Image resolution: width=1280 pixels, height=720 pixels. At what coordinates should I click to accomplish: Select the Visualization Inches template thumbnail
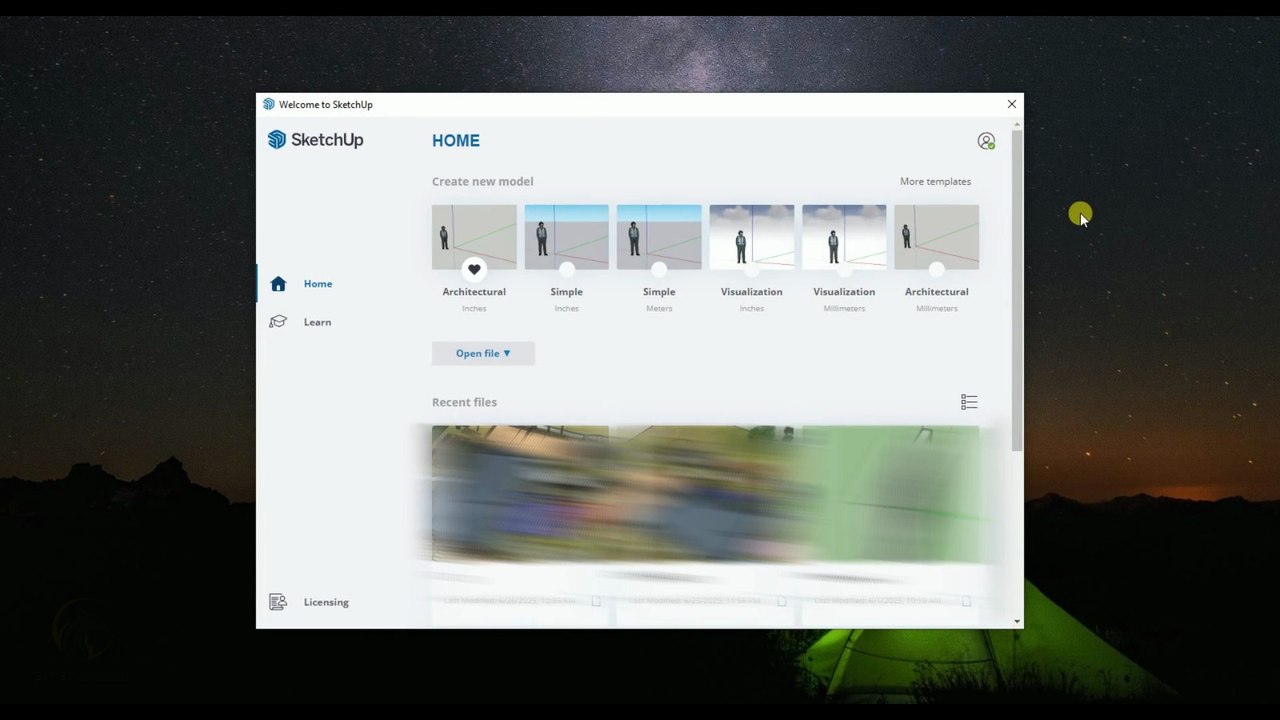point(752,237)
